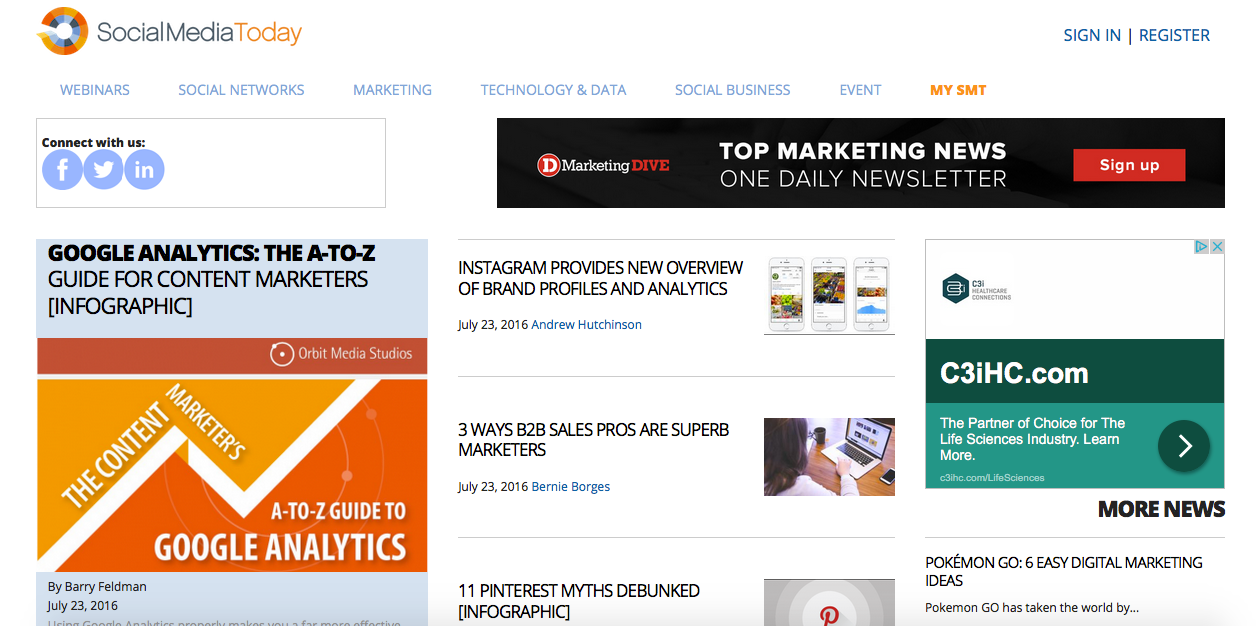This screenshot has height=626, width=1260.
Task: Click the C3i Healthcare Connections logo
Action: (x=977, y=289)
